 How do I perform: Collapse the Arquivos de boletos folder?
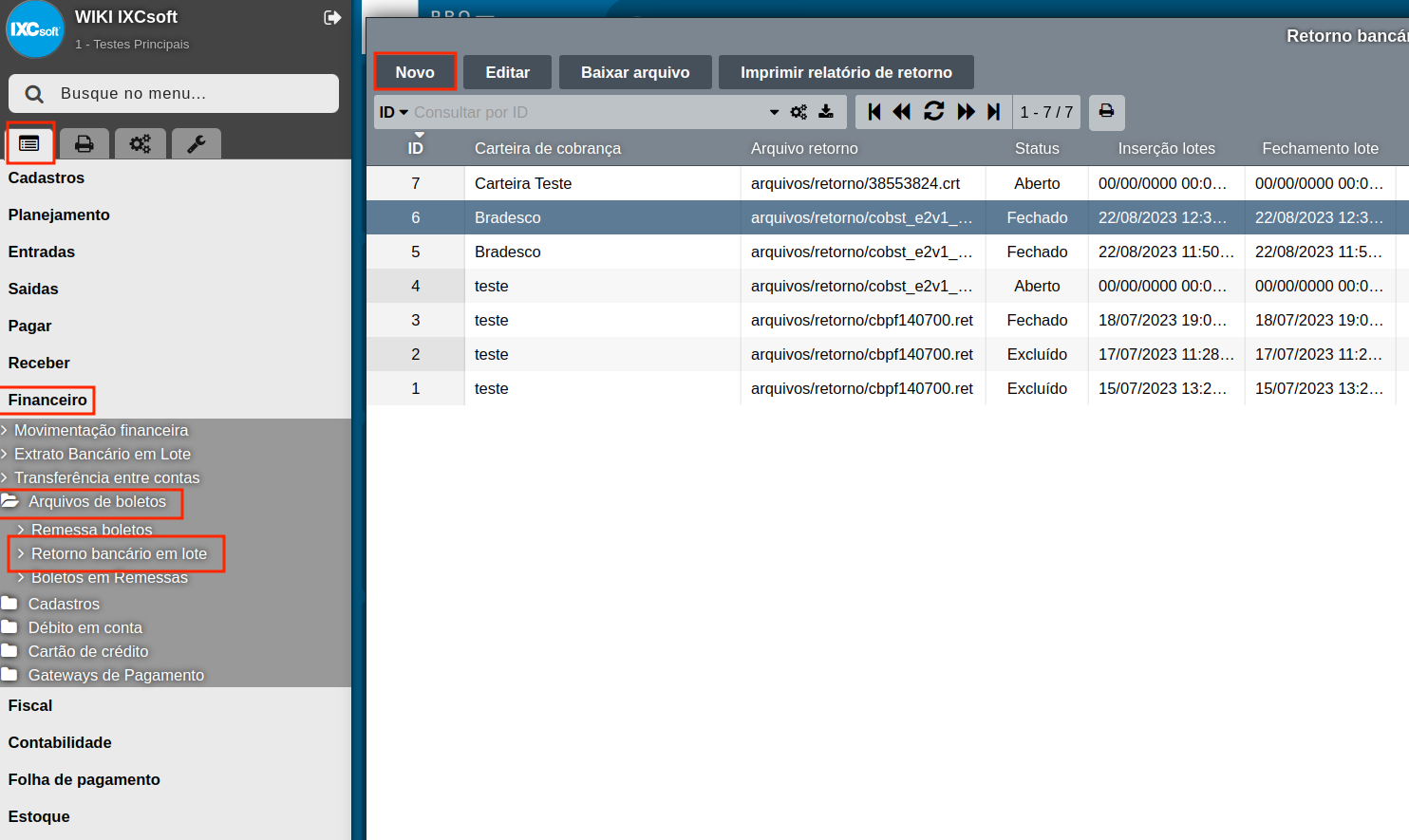pyautogui.click(x=96, y=501)
